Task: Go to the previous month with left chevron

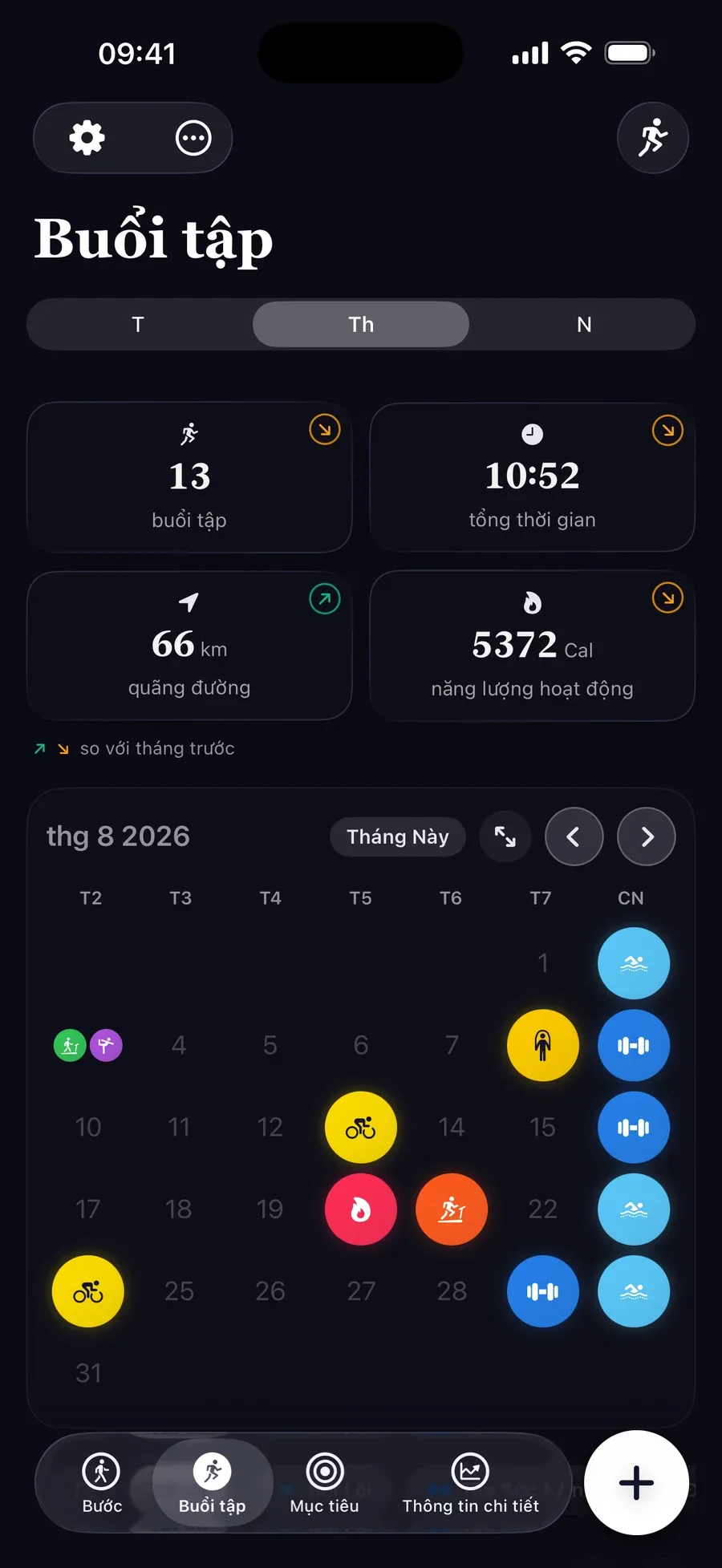Action: pos(574,837)
